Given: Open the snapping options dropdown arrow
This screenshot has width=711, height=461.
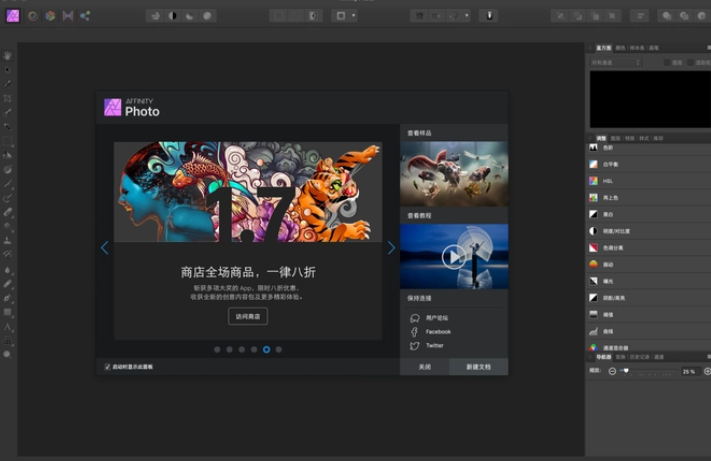Looking at the screenshot, I should [466, 16].
